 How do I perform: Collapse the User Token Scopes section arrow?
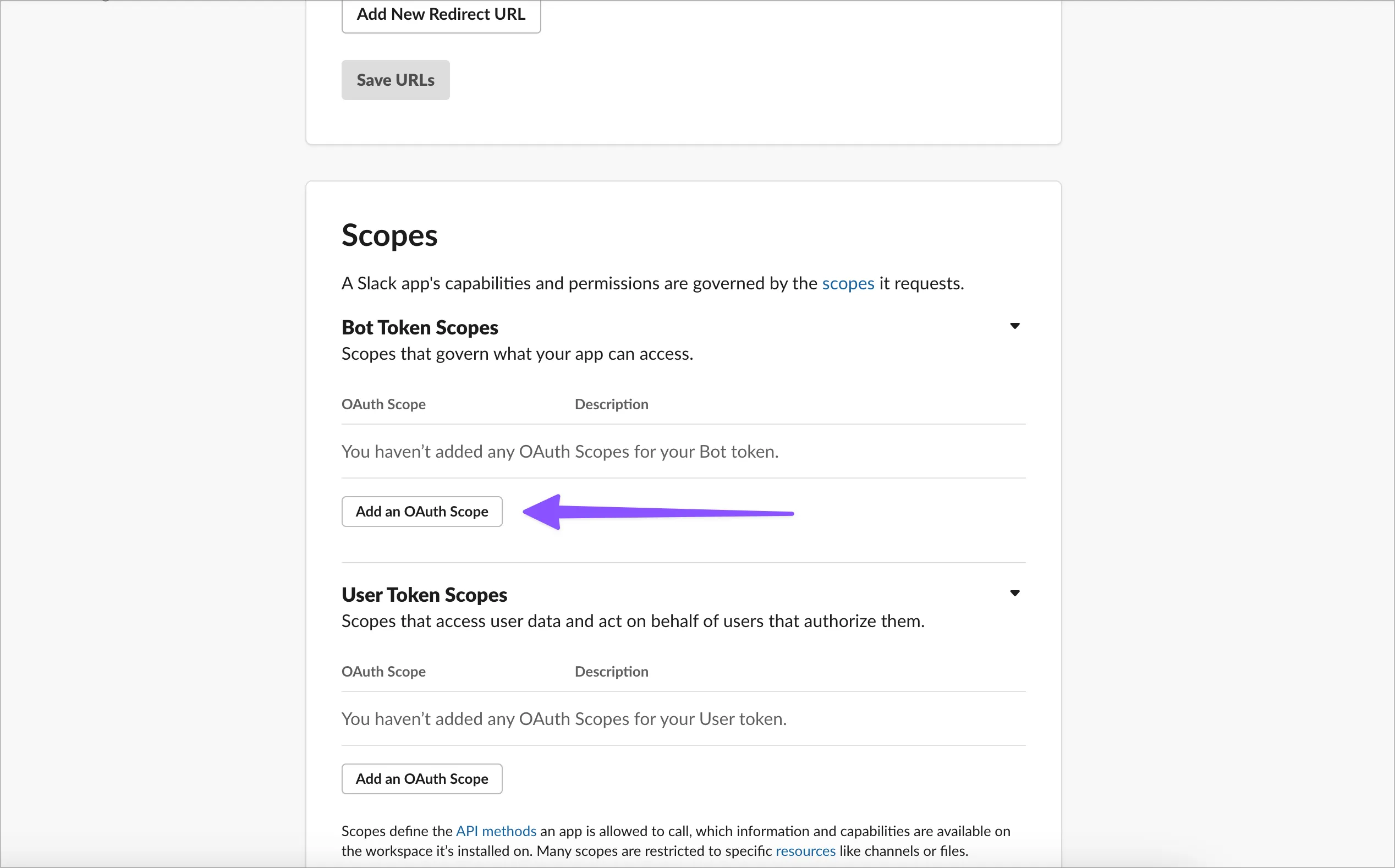1014,594
